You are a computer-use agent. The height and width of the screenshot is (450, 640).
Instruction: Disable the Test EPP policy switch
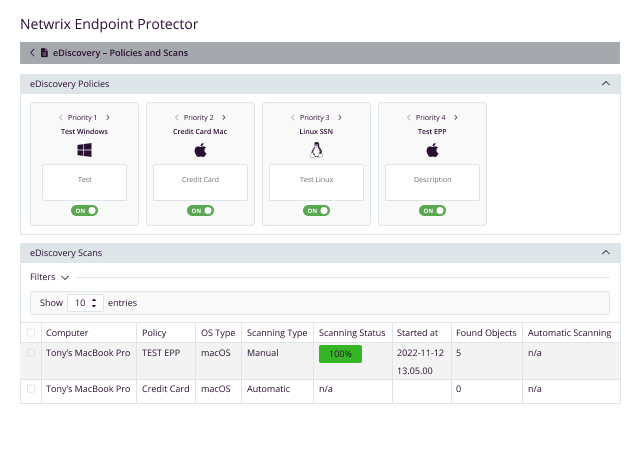[432, 211]
